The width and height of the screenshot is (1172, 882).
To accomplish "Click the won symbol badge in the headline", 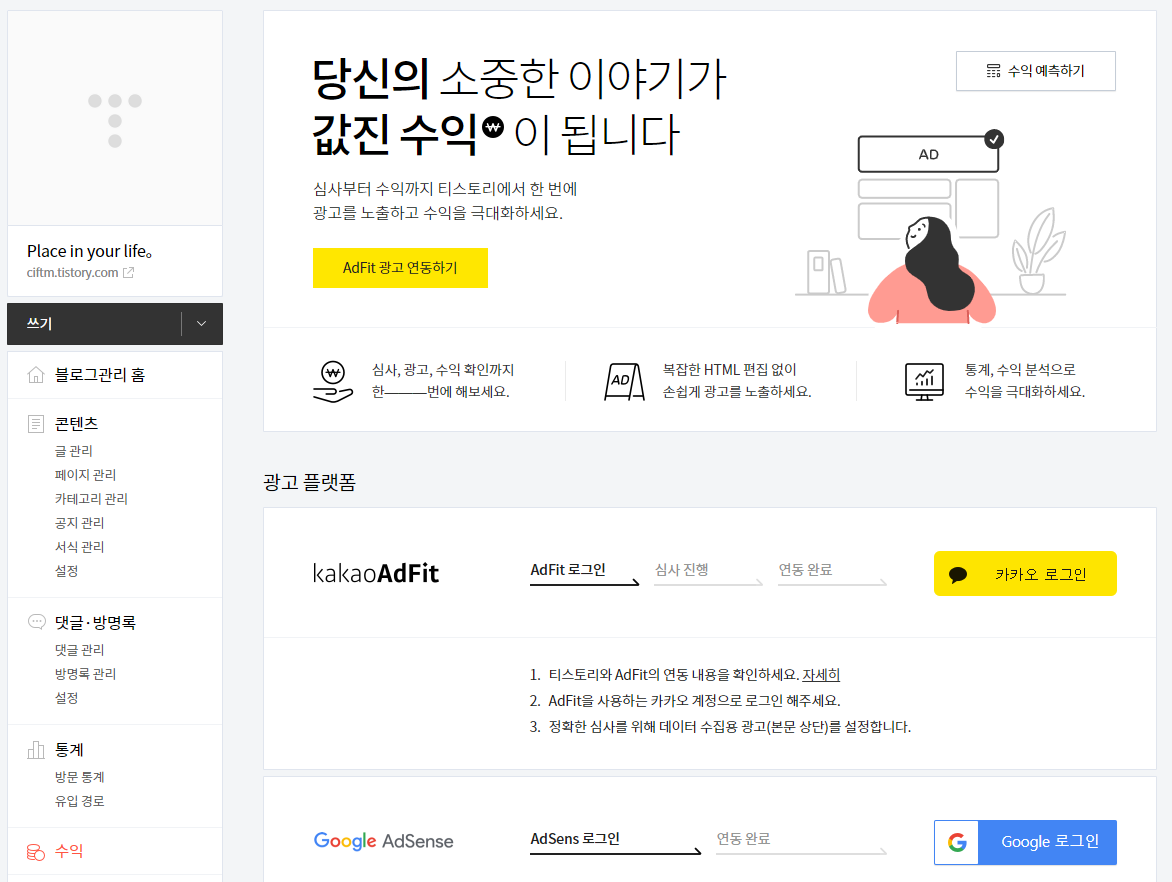I will (x=493, y=127).
